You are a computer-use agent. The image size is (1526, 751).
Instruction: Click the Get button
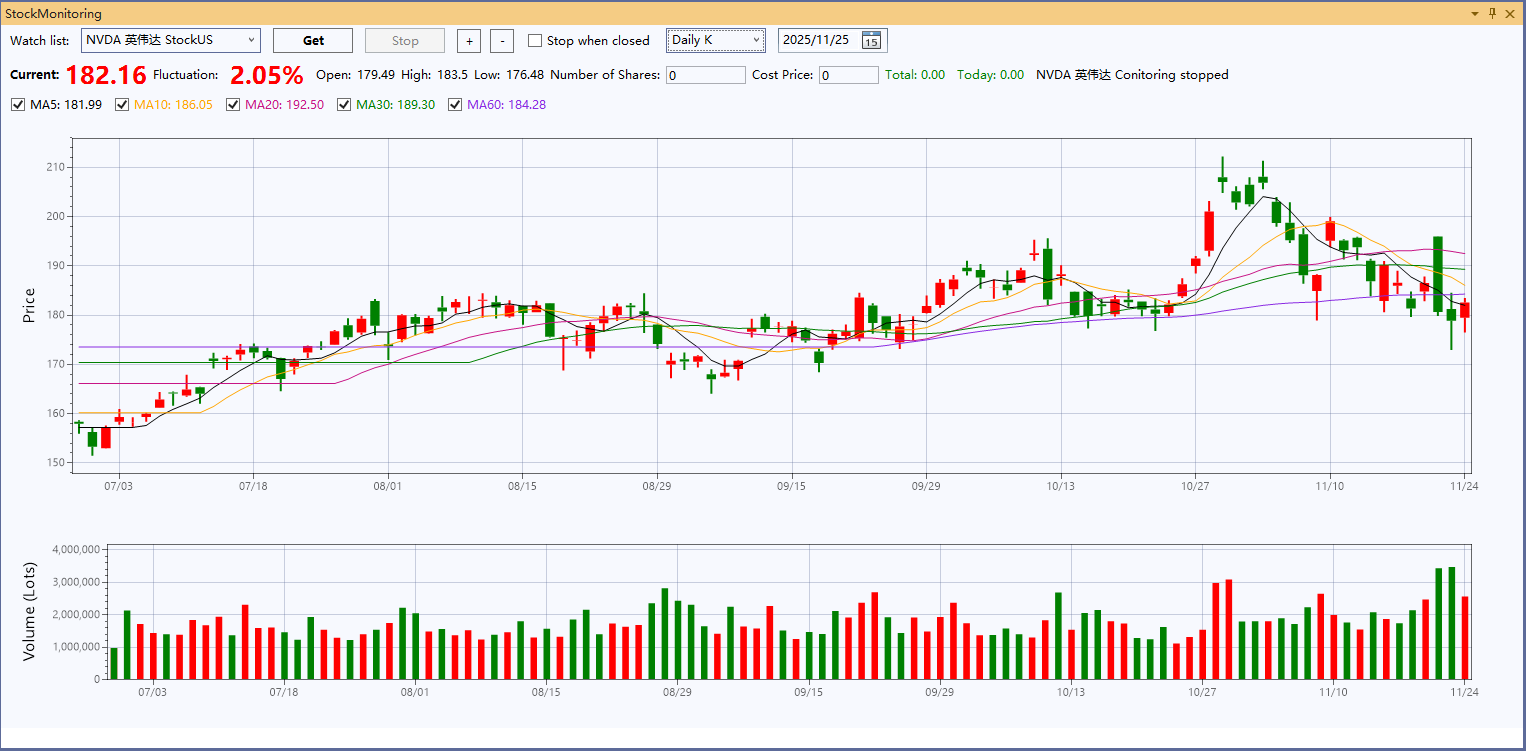click(x=313, y=41)
